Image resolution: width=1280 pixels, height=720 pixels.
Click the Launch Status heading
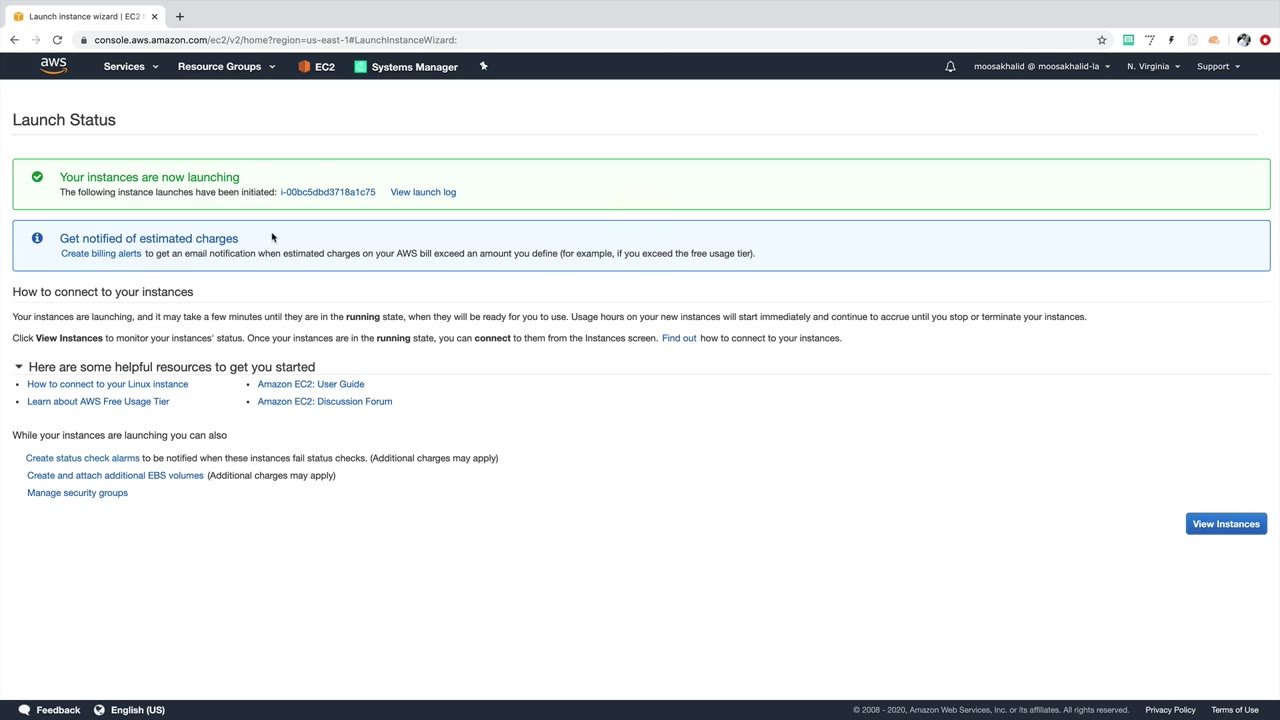[x=64, y=120]
